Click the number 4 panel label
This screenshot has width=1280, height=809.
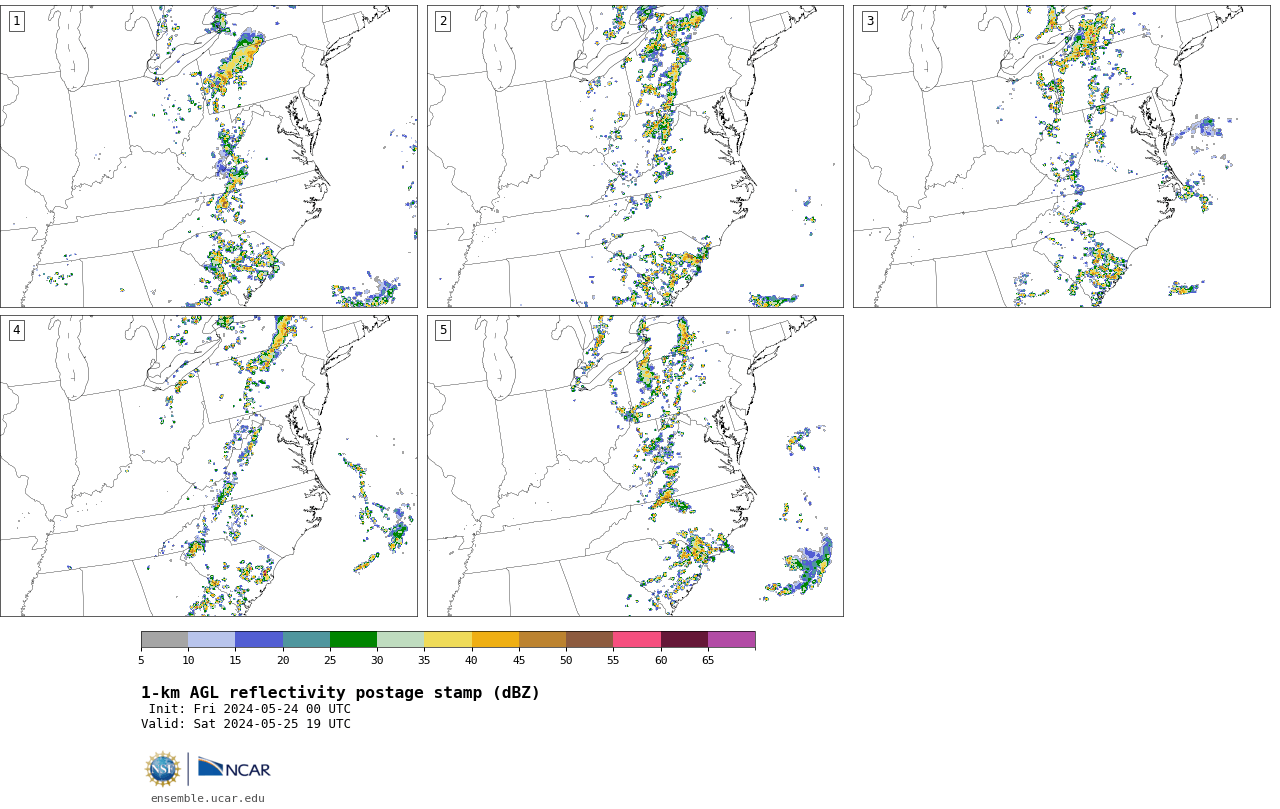[x=16, y=330]
